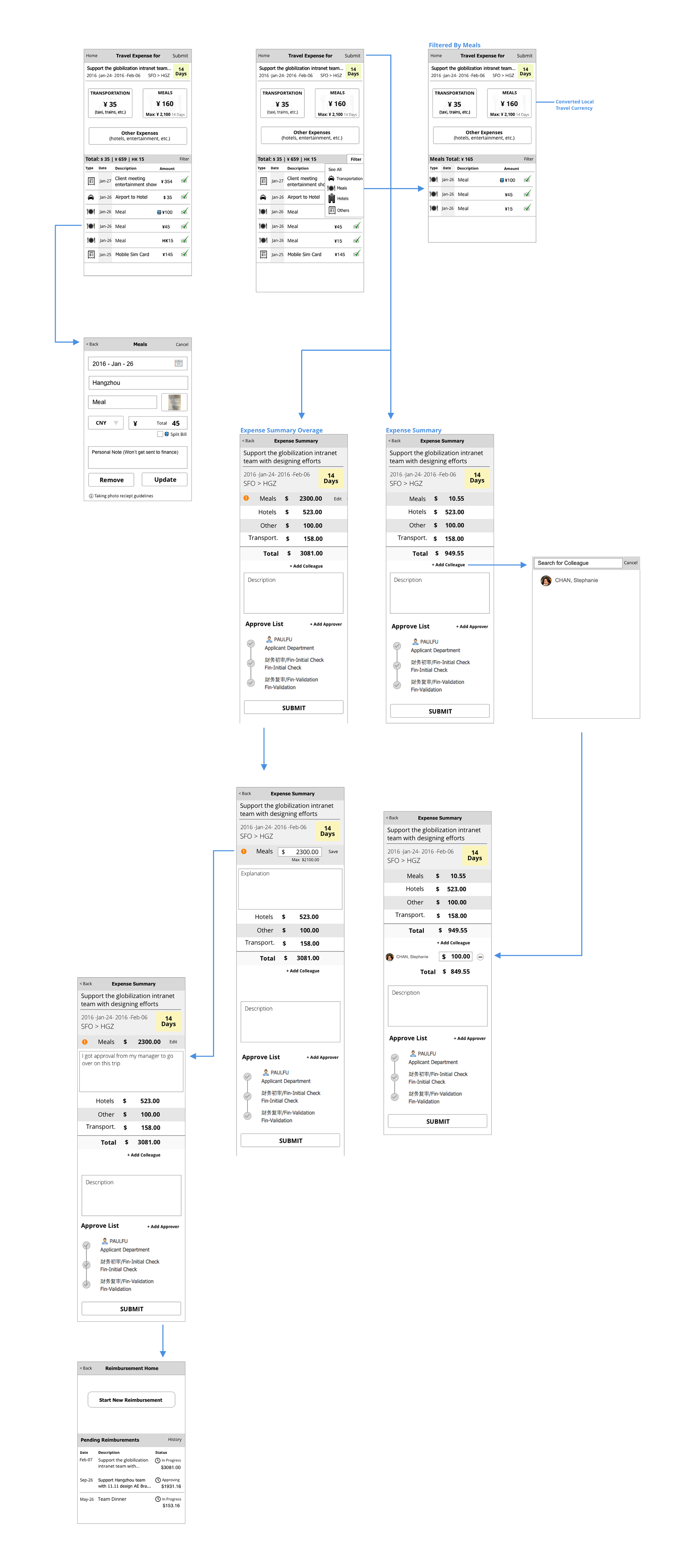
Task: Click the minus icon beside CHAN, Stephanie's $100.00
Action: tap(480, 957)
